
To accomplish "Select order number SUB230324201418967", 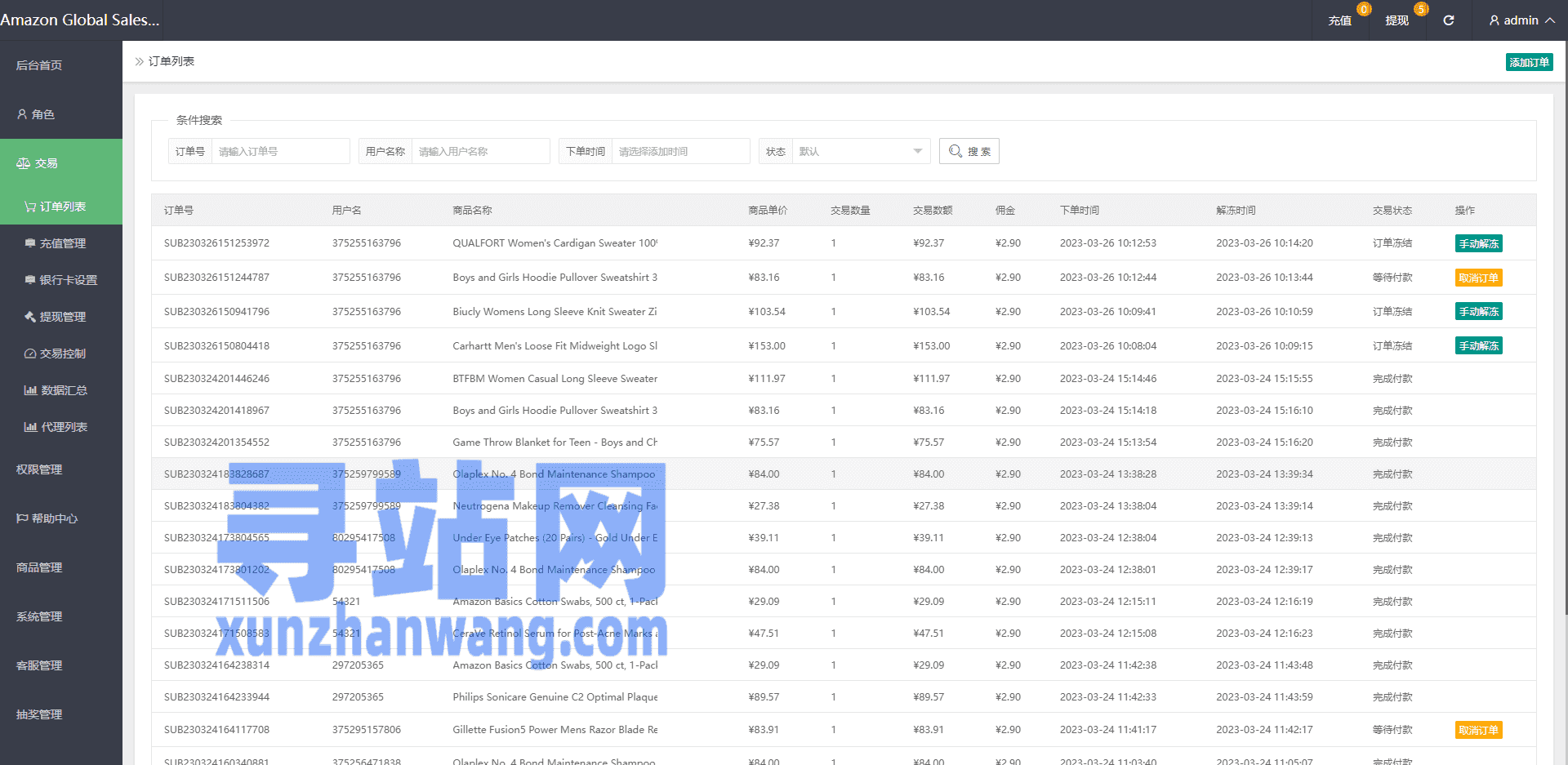I will tap(216, 411).
